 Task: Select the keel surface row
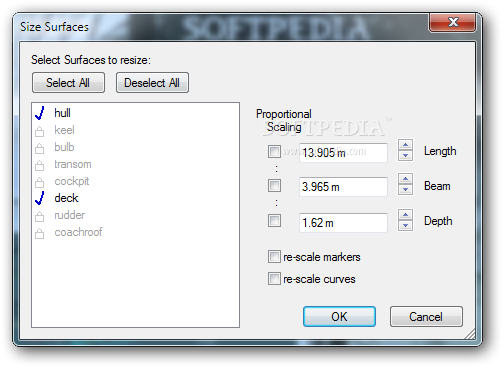(135, 130)
